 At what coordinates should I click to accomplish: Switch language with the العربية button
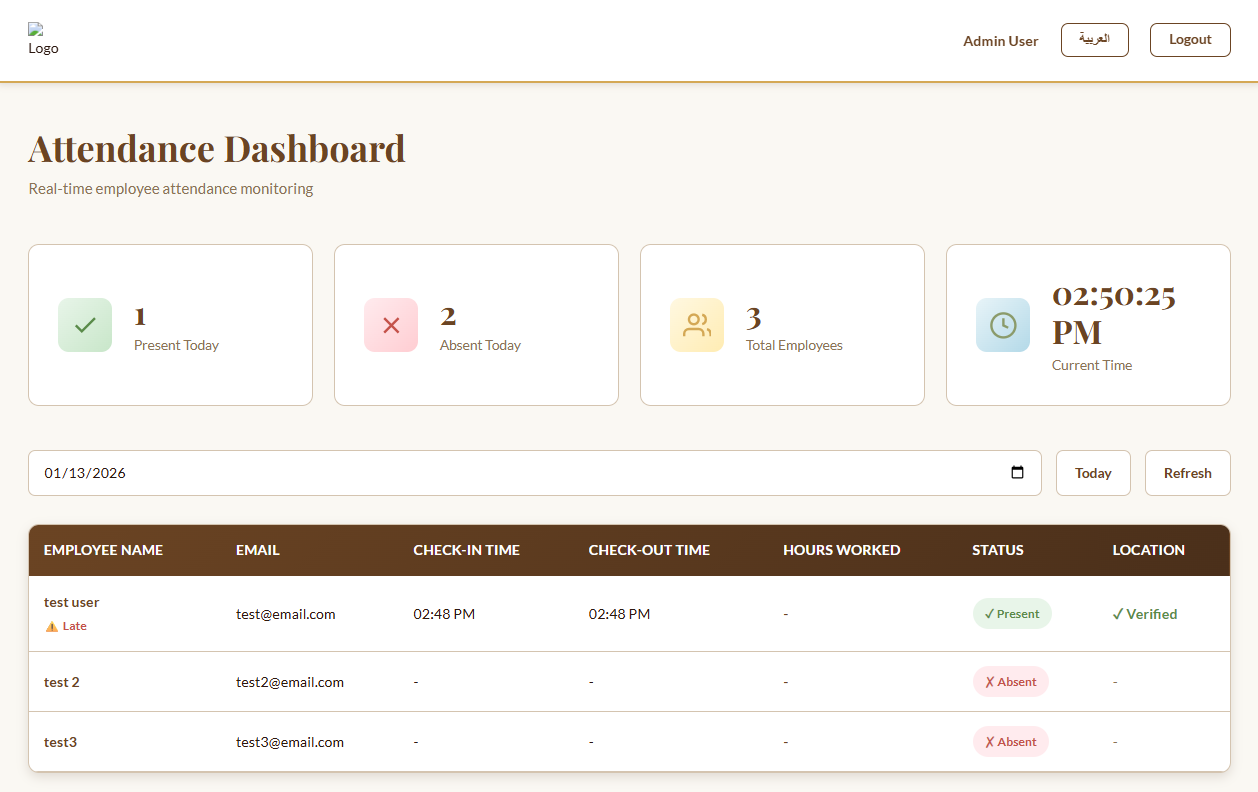(1094, 40)
